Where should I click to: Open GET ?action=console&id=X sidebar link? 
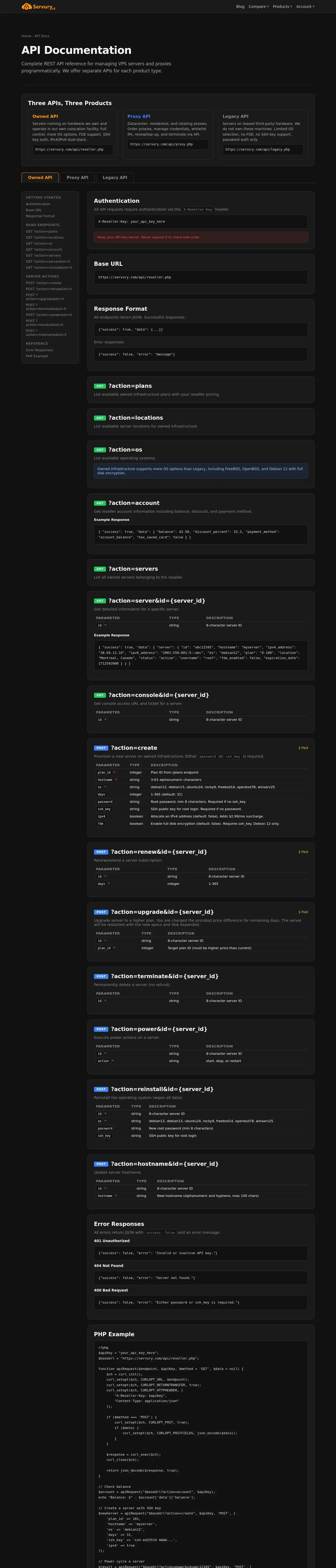(49, 268)
